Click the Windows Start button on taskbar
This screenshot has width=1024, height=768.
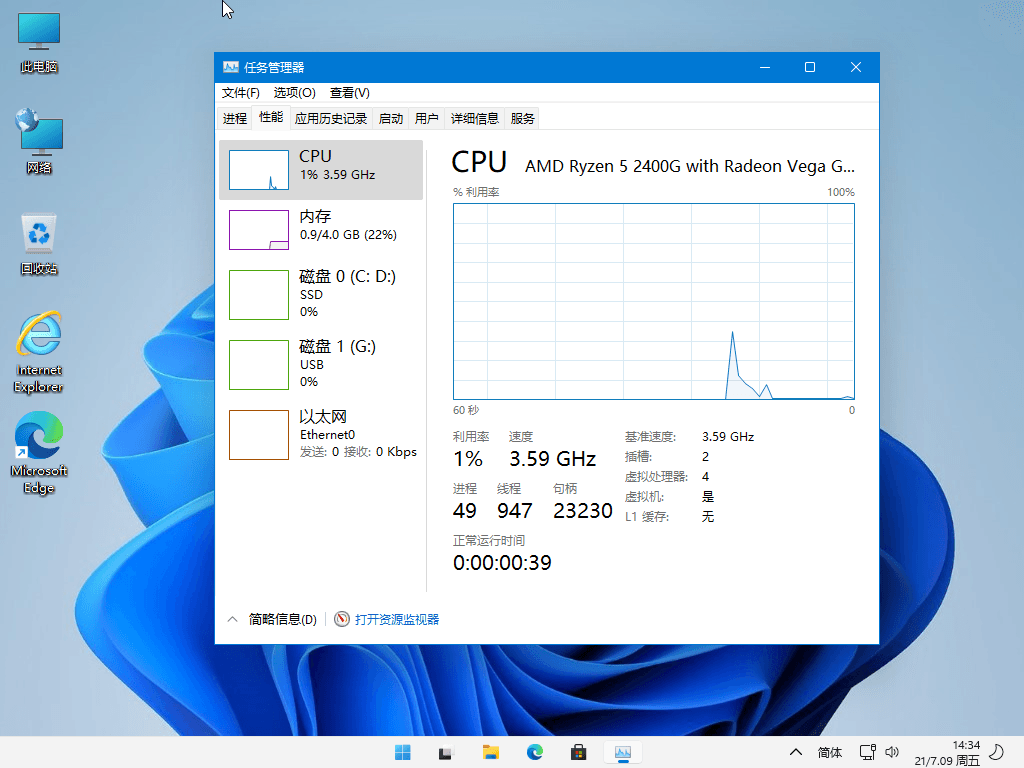(403, 752)
